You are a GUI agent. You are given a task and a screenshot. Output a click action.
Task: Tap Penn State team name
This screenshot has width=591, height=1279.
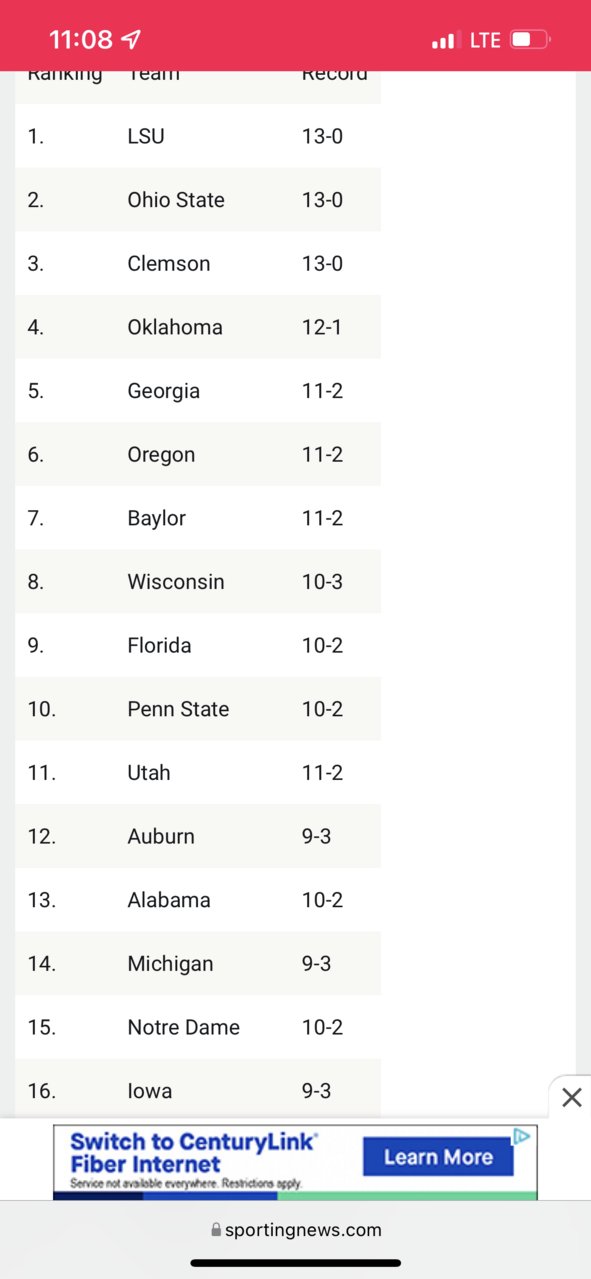point(178,709)
